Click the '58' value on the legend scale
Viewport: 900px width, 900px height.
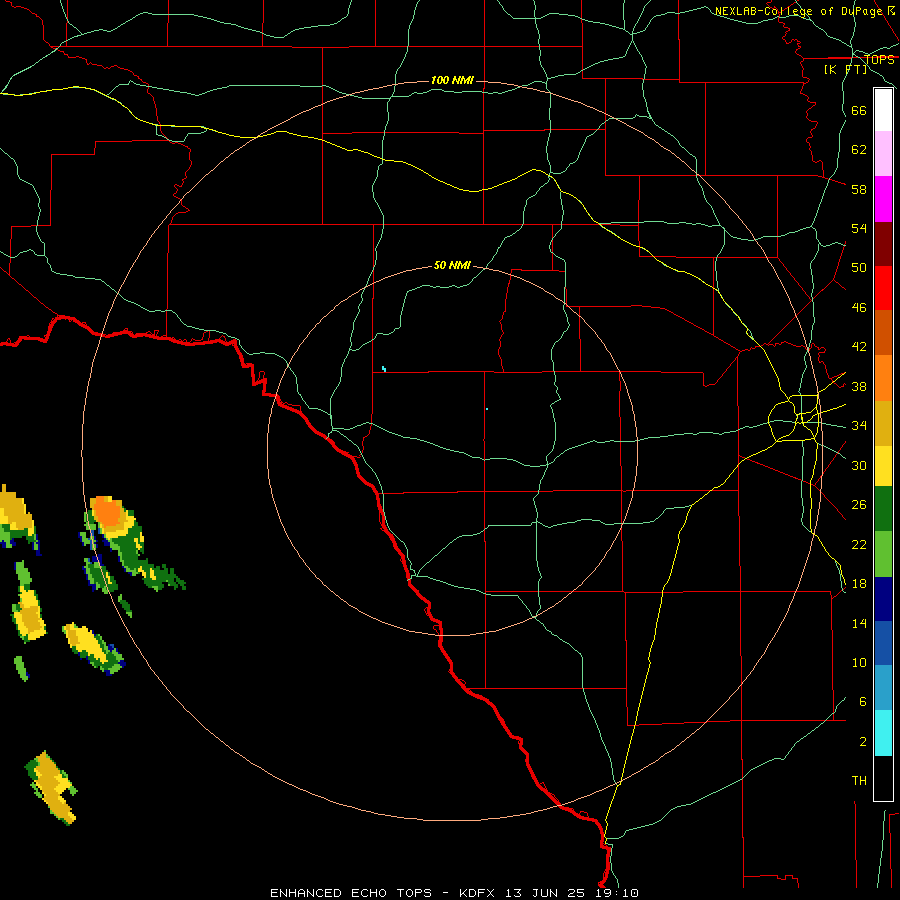pos(859,189)
